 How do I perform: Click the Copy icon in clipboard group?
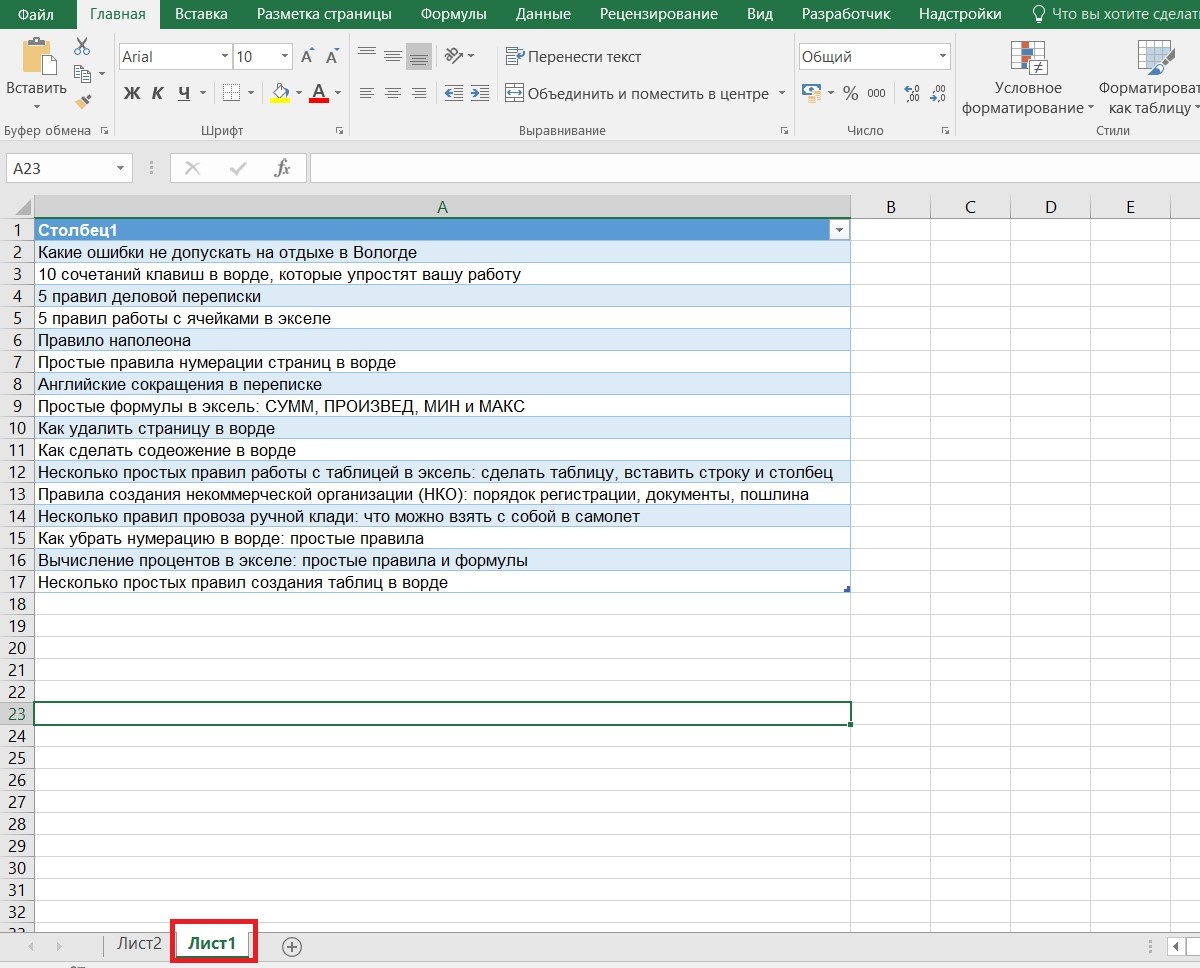pos(82,73)
